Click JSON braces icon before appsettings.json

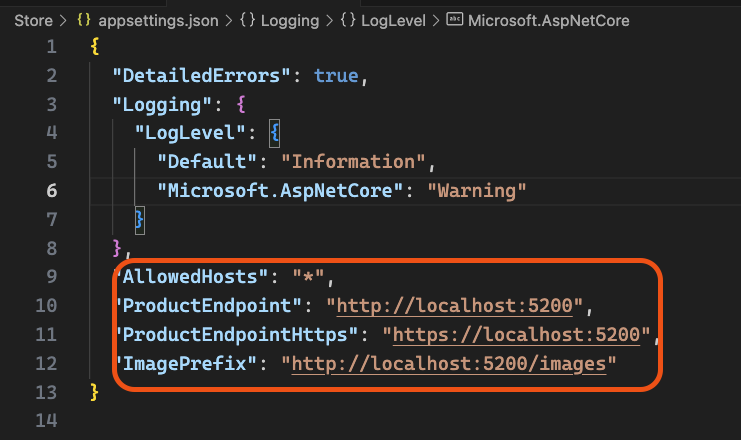point(84,20)
